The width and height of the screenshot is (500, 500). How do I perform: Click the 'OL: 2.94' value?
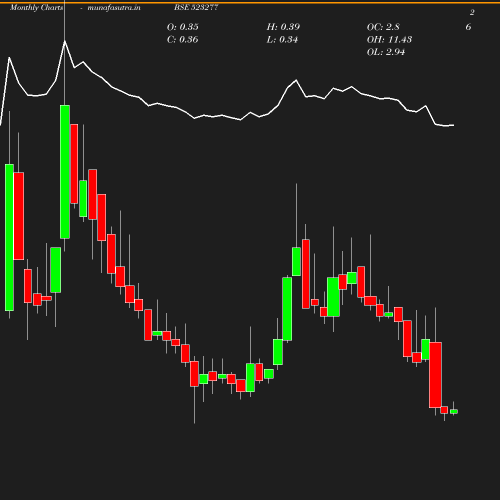pos(386,52)
